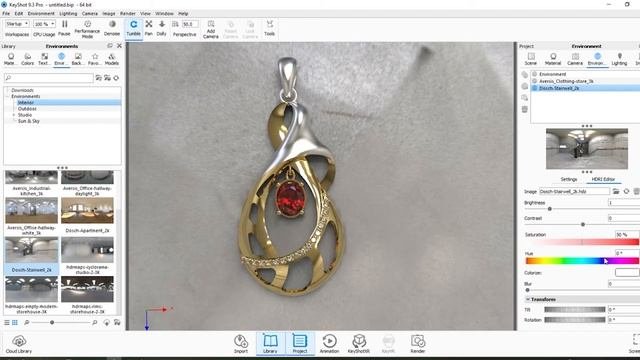
Task: Switch library to list view
Action: click(x=7, y=322)
